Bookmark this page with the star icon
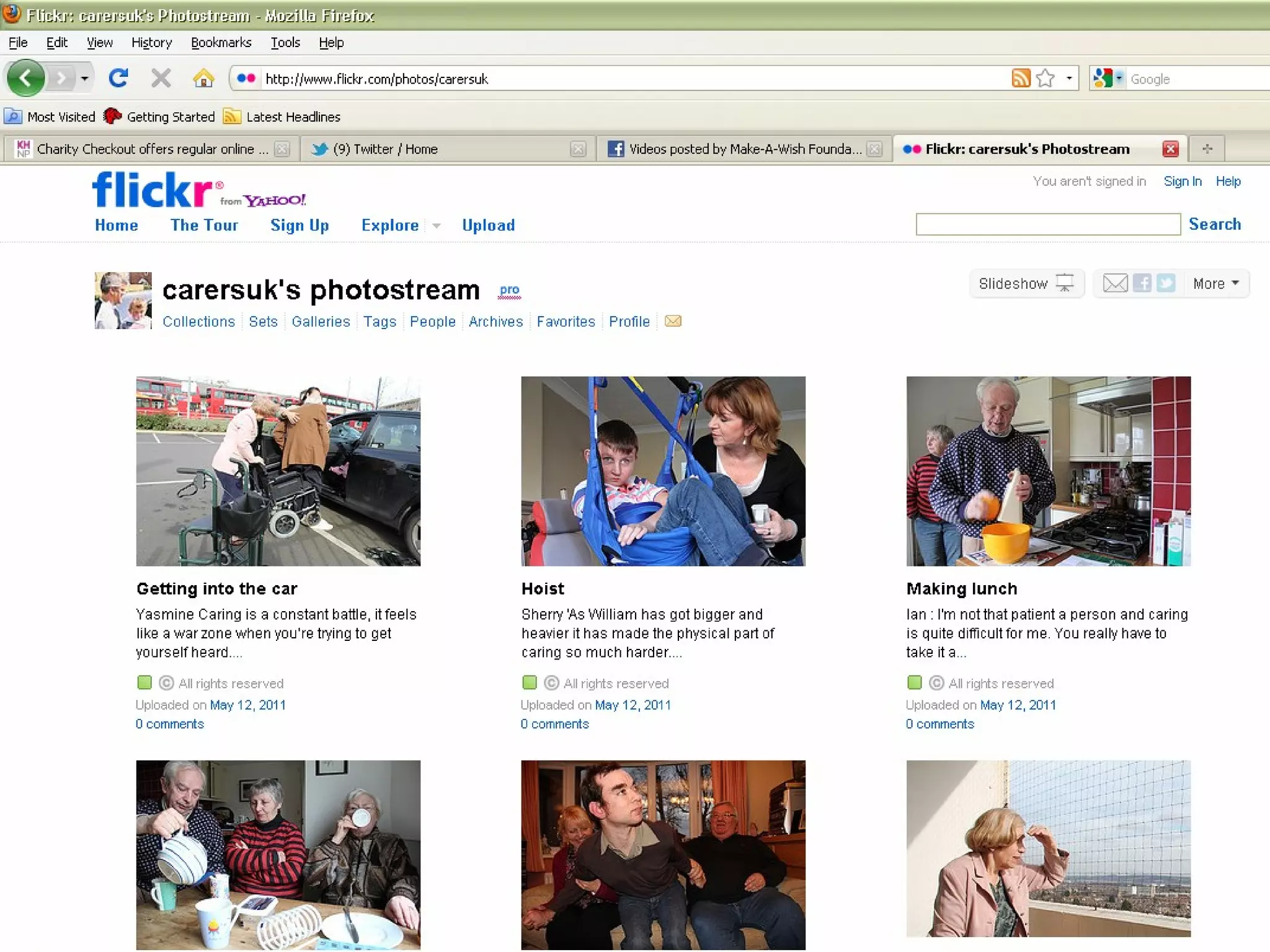Image resolution: width=1270 pixels, height=952 pixels. click(1046, 79)
